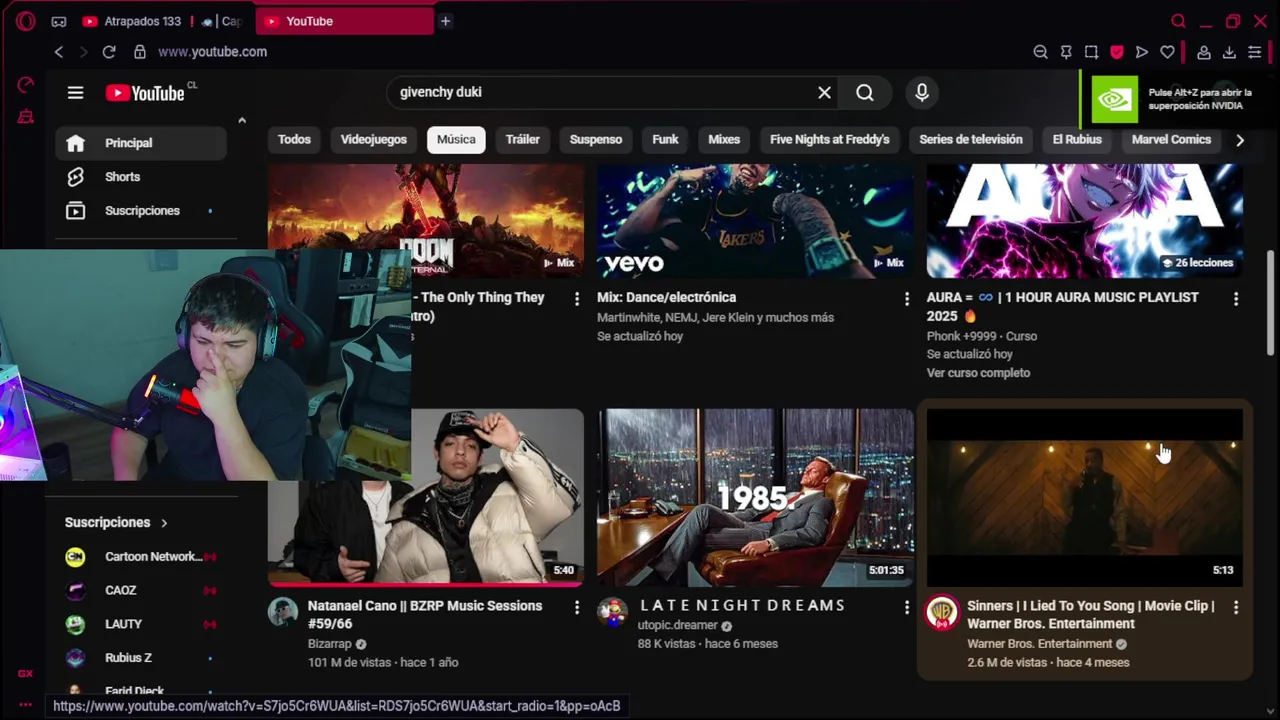Open the utopic.dreamer channel link
The height and width of the screenshot is (720, 1280).
tap(678, 626)
